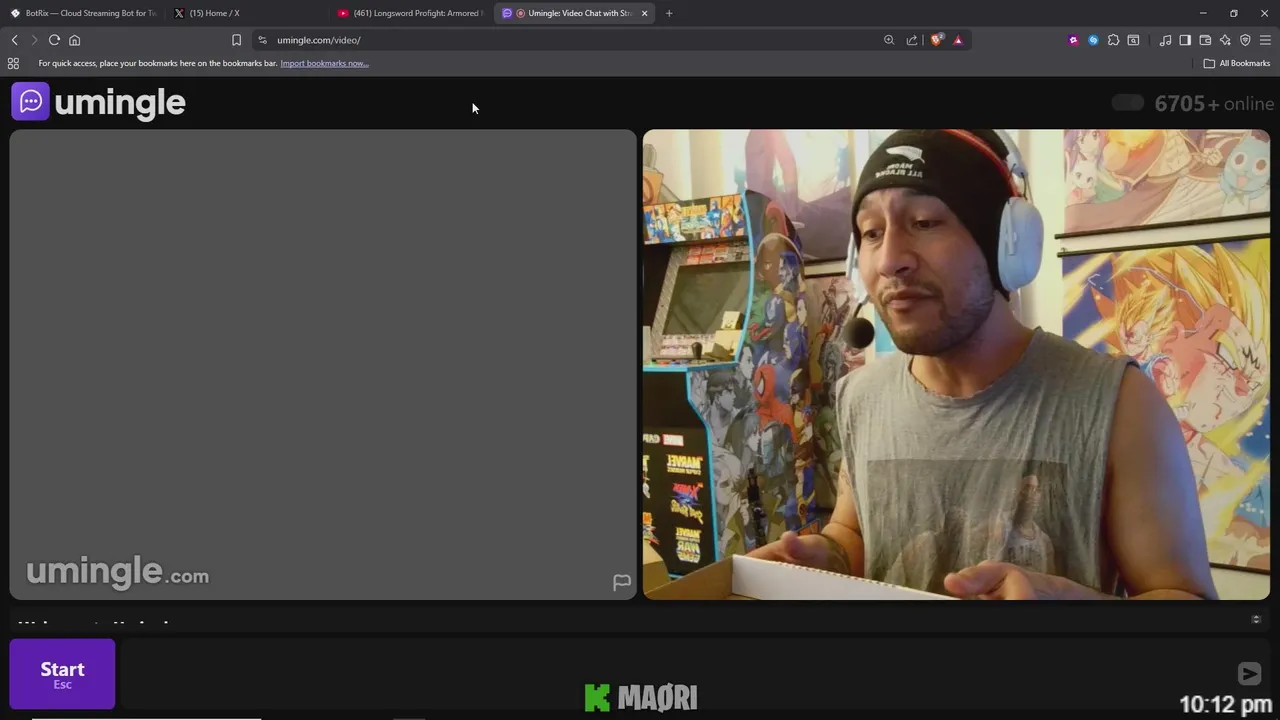Click Import bookmarks now link
This screenshot has width=1280, height=720.
[324, 63]
